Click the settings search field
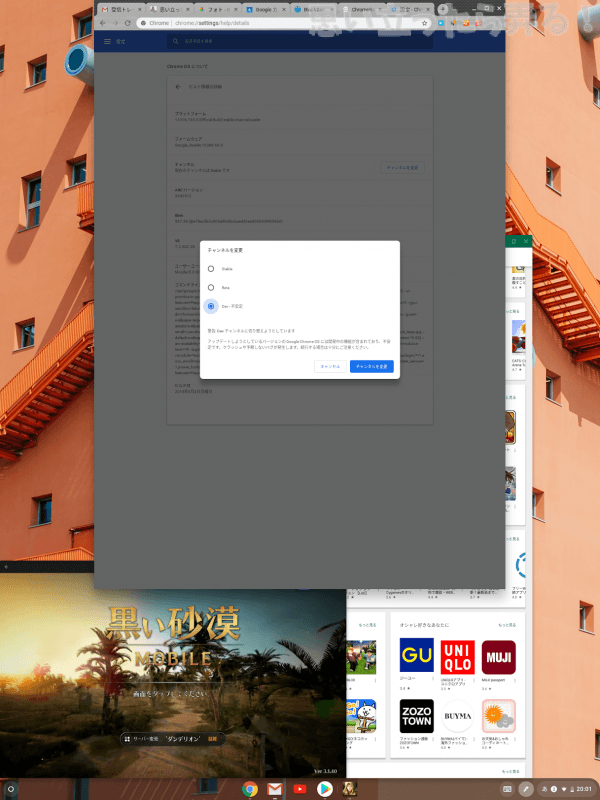This screenshot has width=600, height=800. pos(299,41)
